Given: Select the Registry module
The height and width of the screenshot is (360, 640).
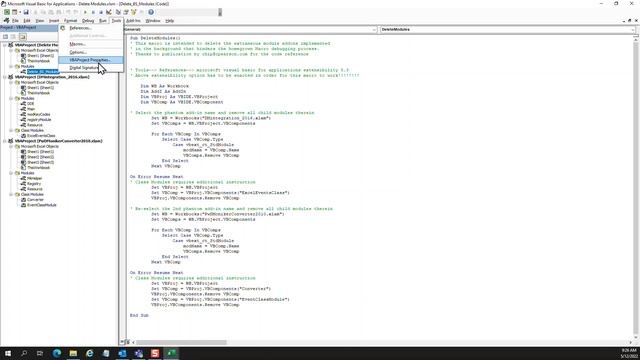Looking at the screenshot, I should tap(34, 184).
